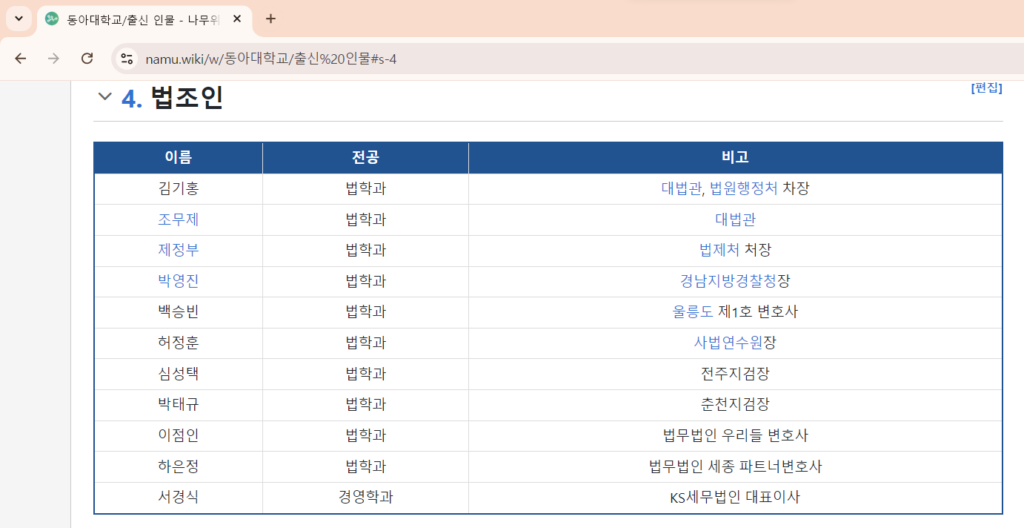1024x528 pixels.
Task: Go back to the previous page
Action: [x=21, y=59]
